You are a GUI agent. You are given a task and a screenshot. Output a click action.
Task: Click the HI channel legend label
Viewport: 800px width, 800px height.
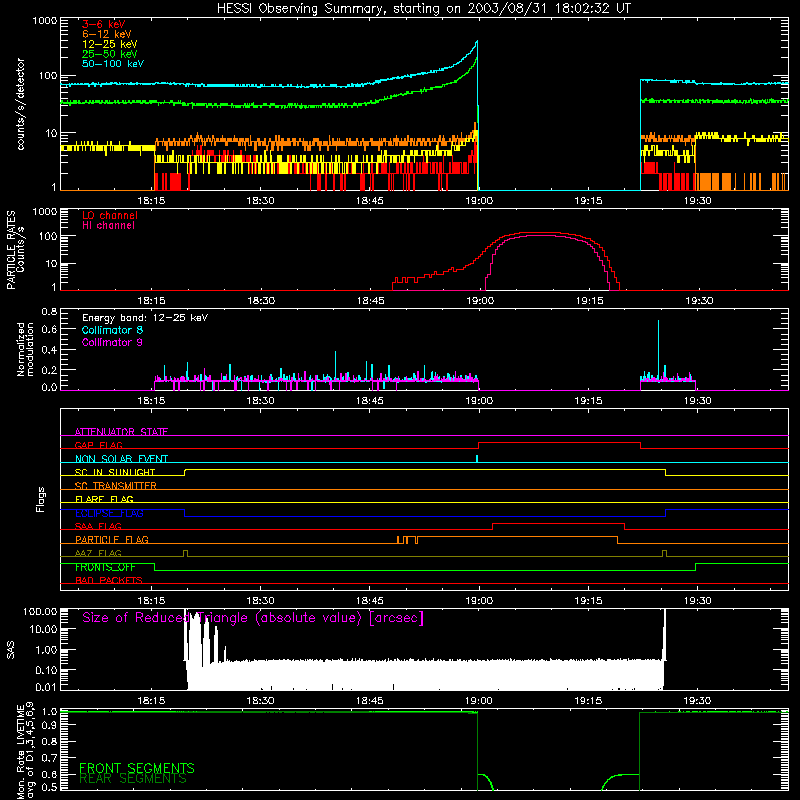tap(109, 226)
